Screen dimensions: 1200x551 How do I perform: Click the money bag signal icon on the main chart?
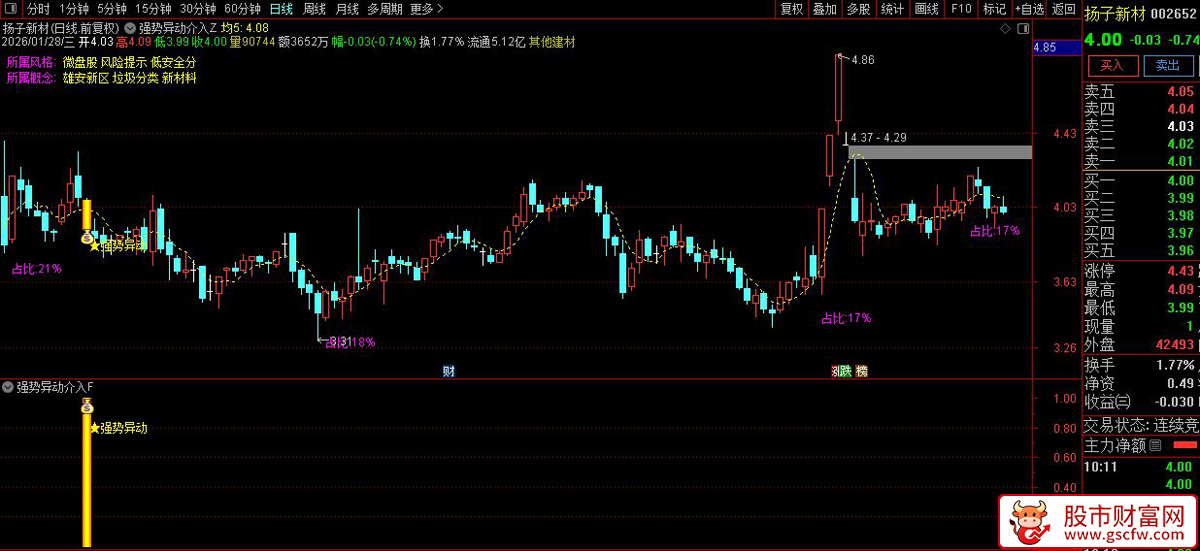pyautogui.click(x=86, y=239)
